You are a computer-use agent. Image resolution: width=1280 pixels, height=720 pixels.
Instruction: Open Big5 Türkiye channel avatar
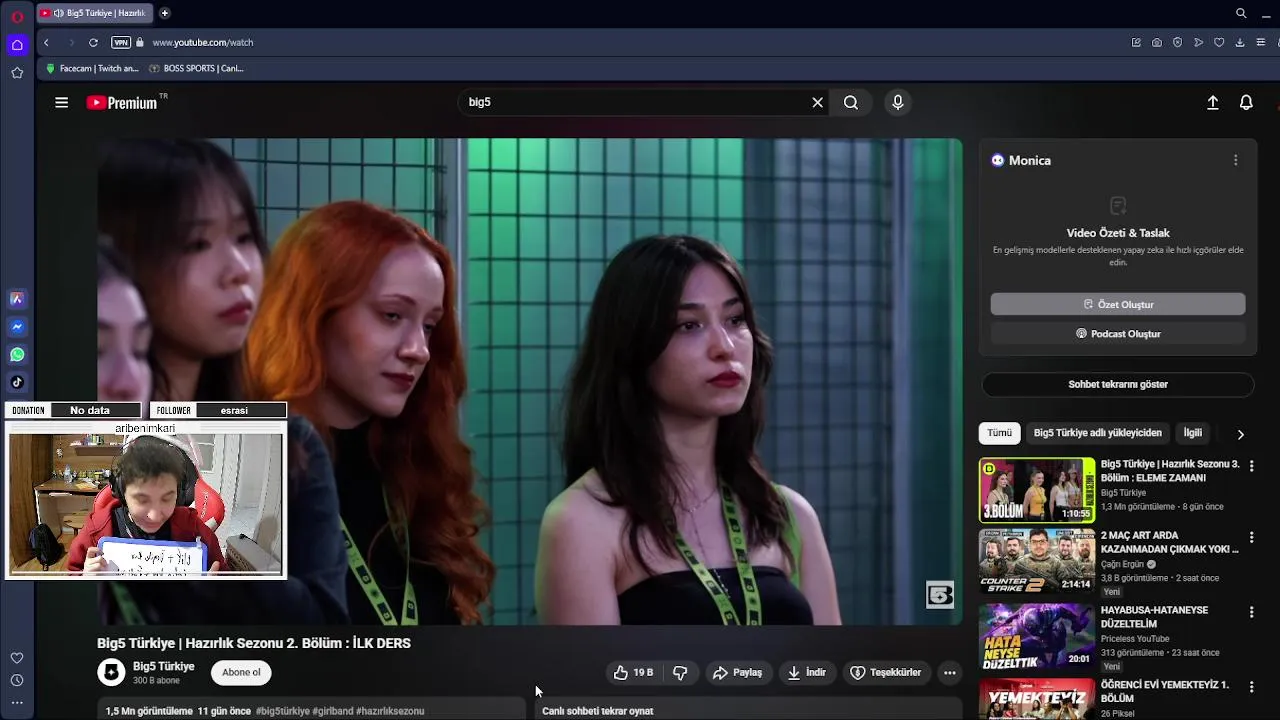coord(111,672)
